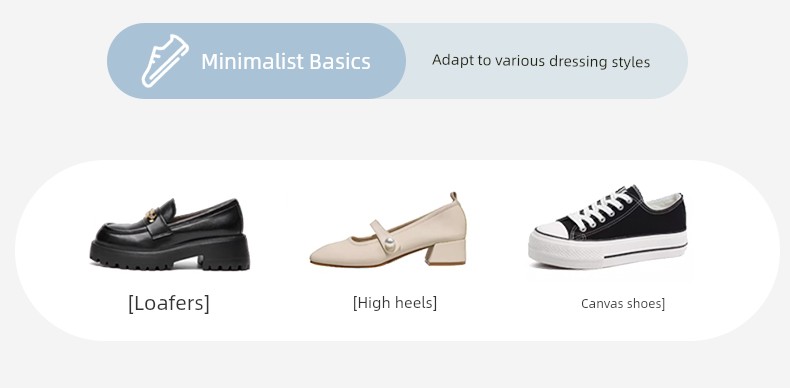Click "Adapt to various dressing styles" text
The image size is (790, 388).
(541, 61)
